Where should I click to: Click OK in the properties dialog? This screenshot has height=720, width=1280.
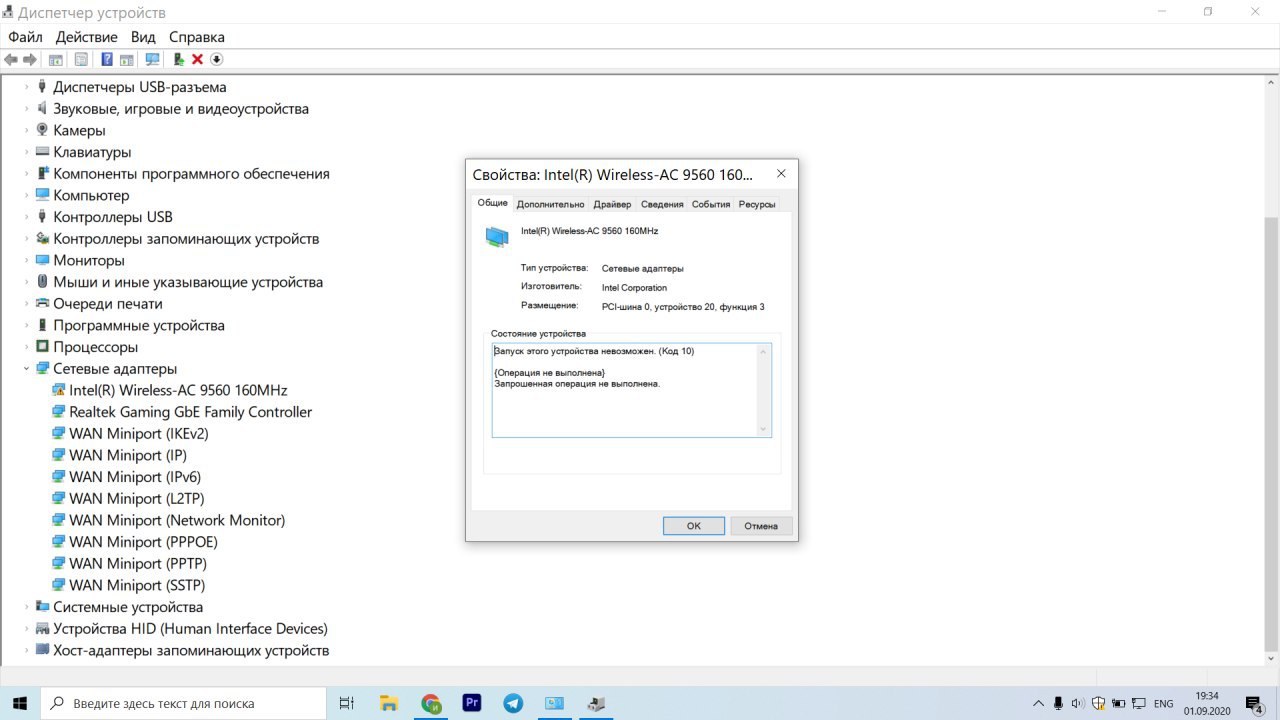[693, 526]
